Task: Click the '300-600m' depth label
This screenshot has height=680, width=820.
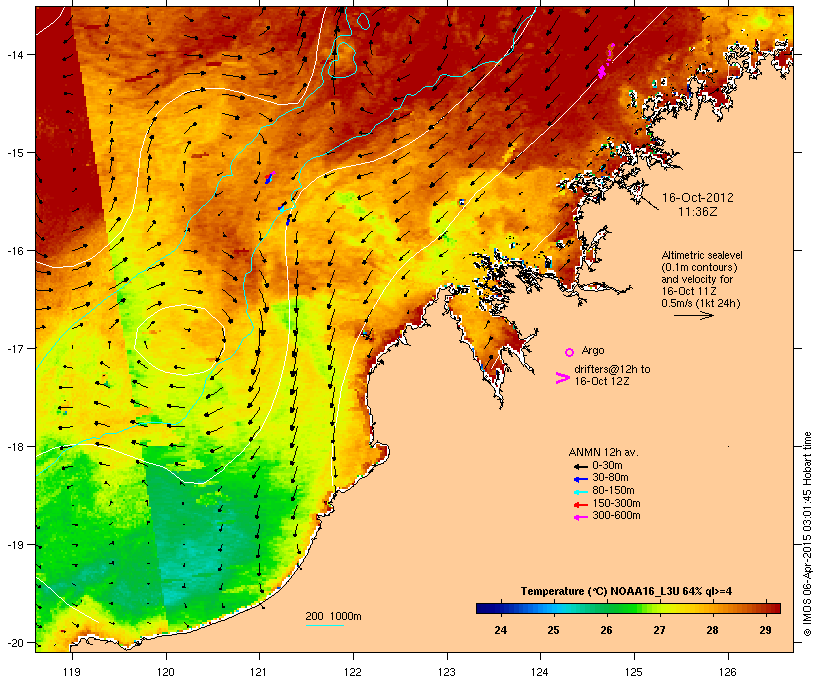Action: (616, 516)
